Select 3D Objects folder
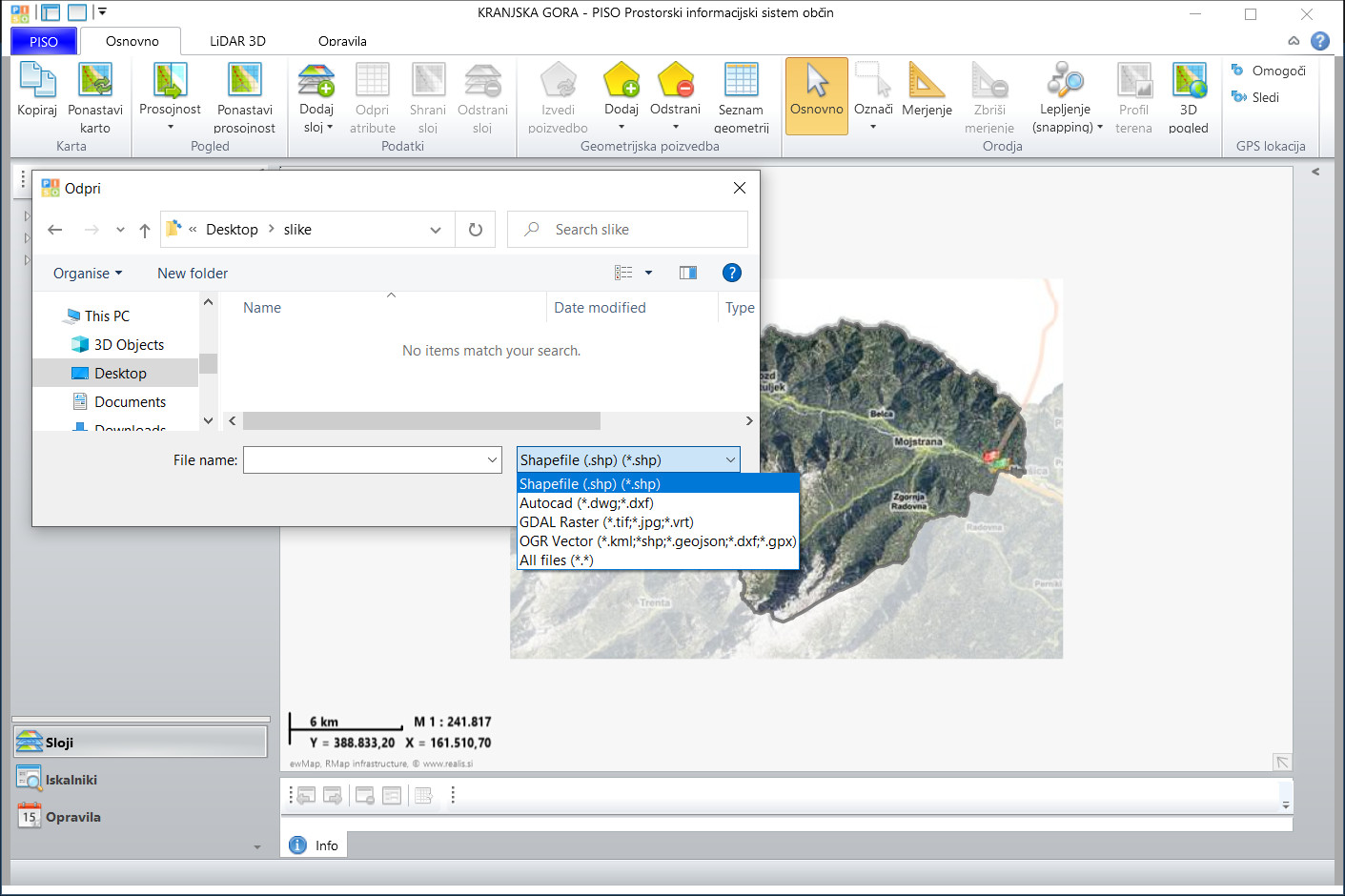Screen dimensions: 1345x896 129,344
